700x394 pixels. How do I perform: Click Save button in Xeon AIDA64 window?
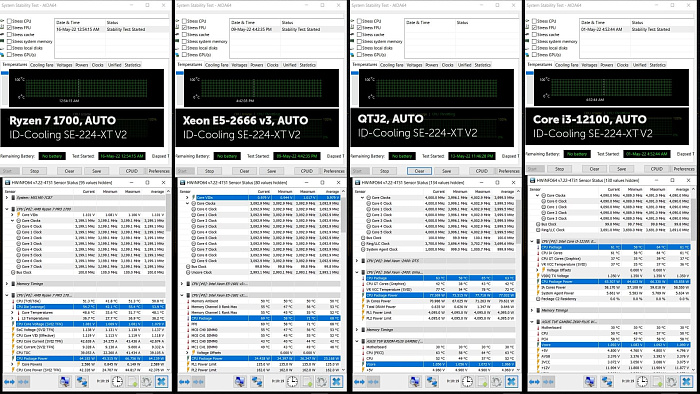coord(271,171)
